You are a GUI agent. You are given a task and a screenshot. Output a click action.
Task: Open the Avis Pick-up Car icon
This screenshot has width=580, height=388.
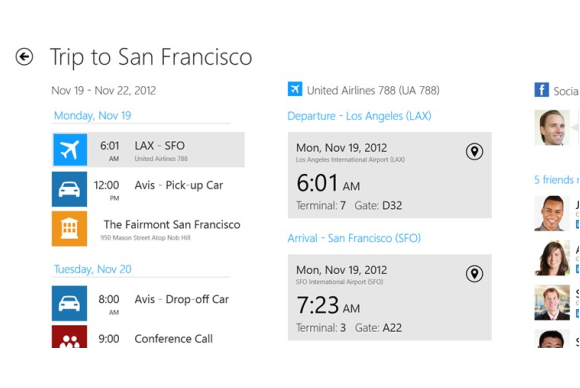click(x=70, y=189)
